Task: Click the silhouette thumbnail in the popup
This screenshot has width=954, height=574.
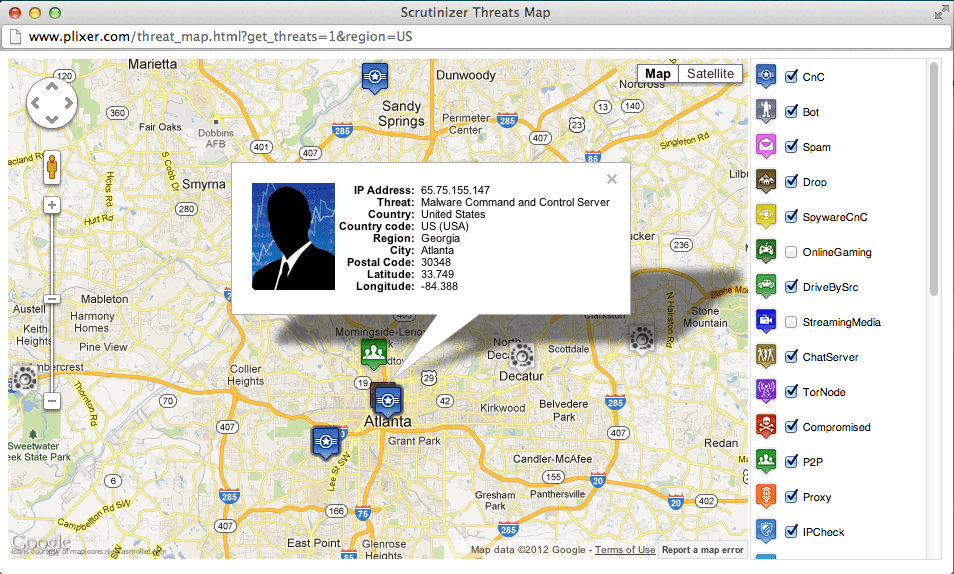Action: coord(293,237)
